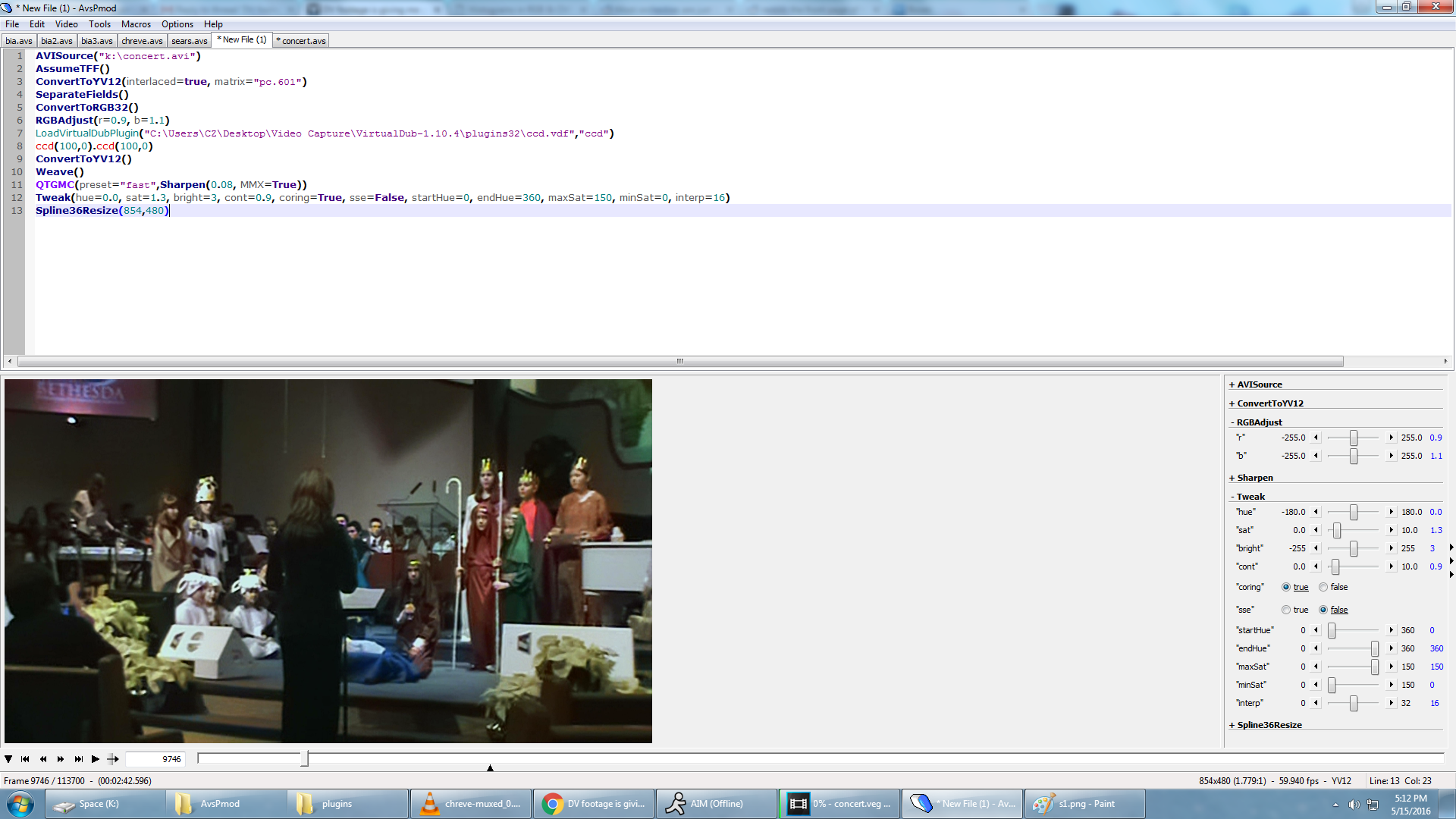1456x819 pixels.
Task: Click the frame number input field
Action: pyautogui.click(x=155, y=759)
